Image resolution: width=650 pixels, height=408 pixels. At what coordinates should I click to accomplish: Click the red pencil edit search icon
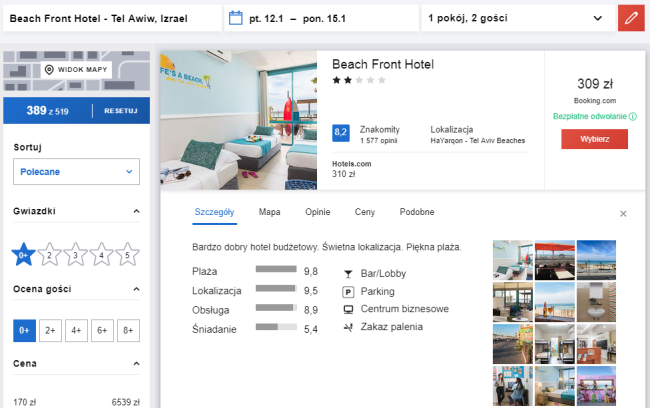(629, 18)
